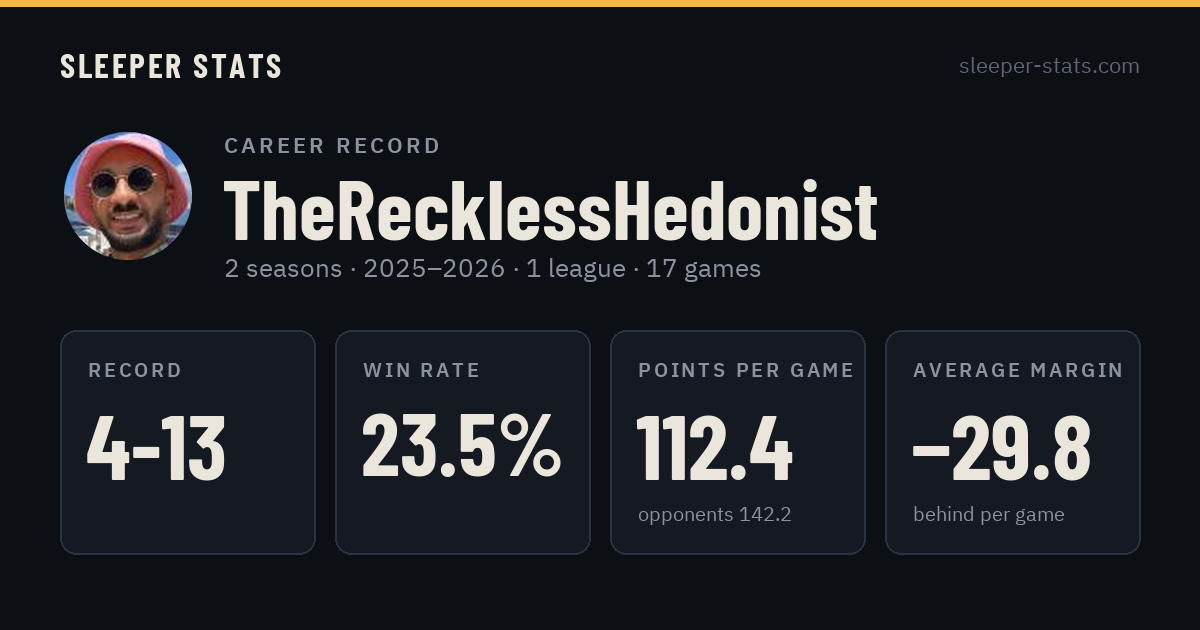Viewport: 1200px width, 630px height.
Task: Click the 4-13 record value
Action: (x=156, y=449)
